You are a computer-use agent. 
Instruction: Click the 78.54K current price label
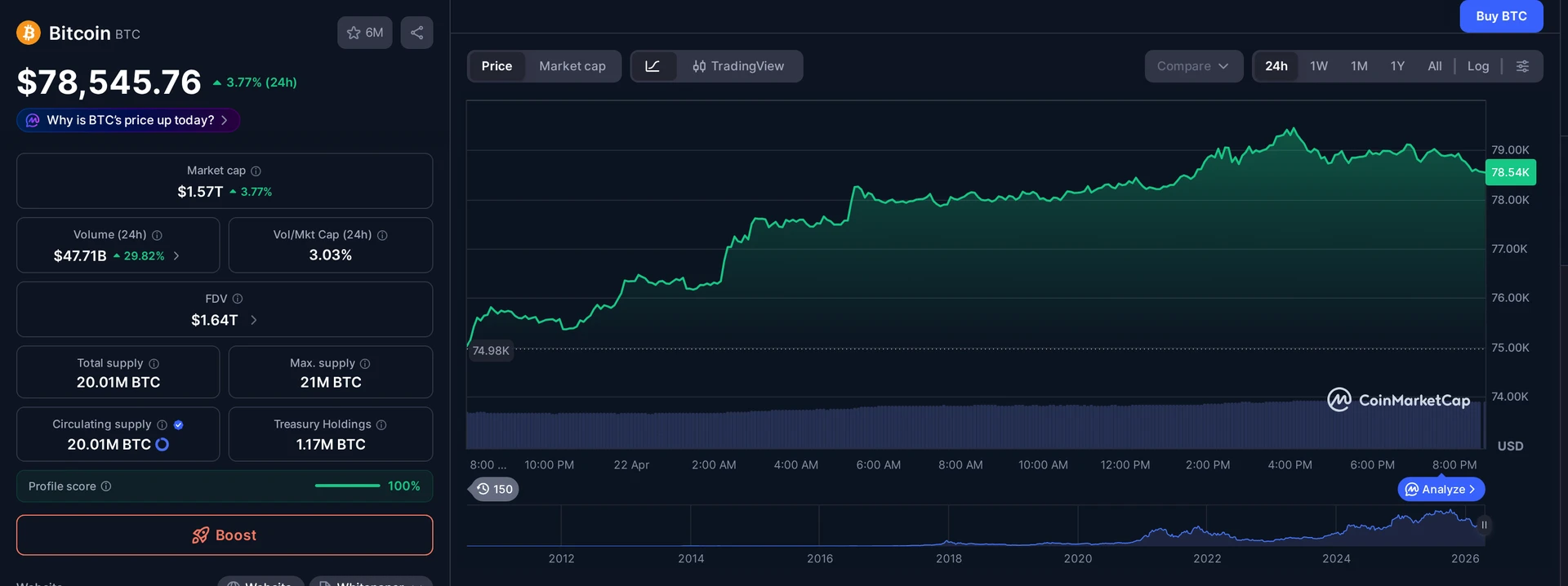pos(1510,172)
